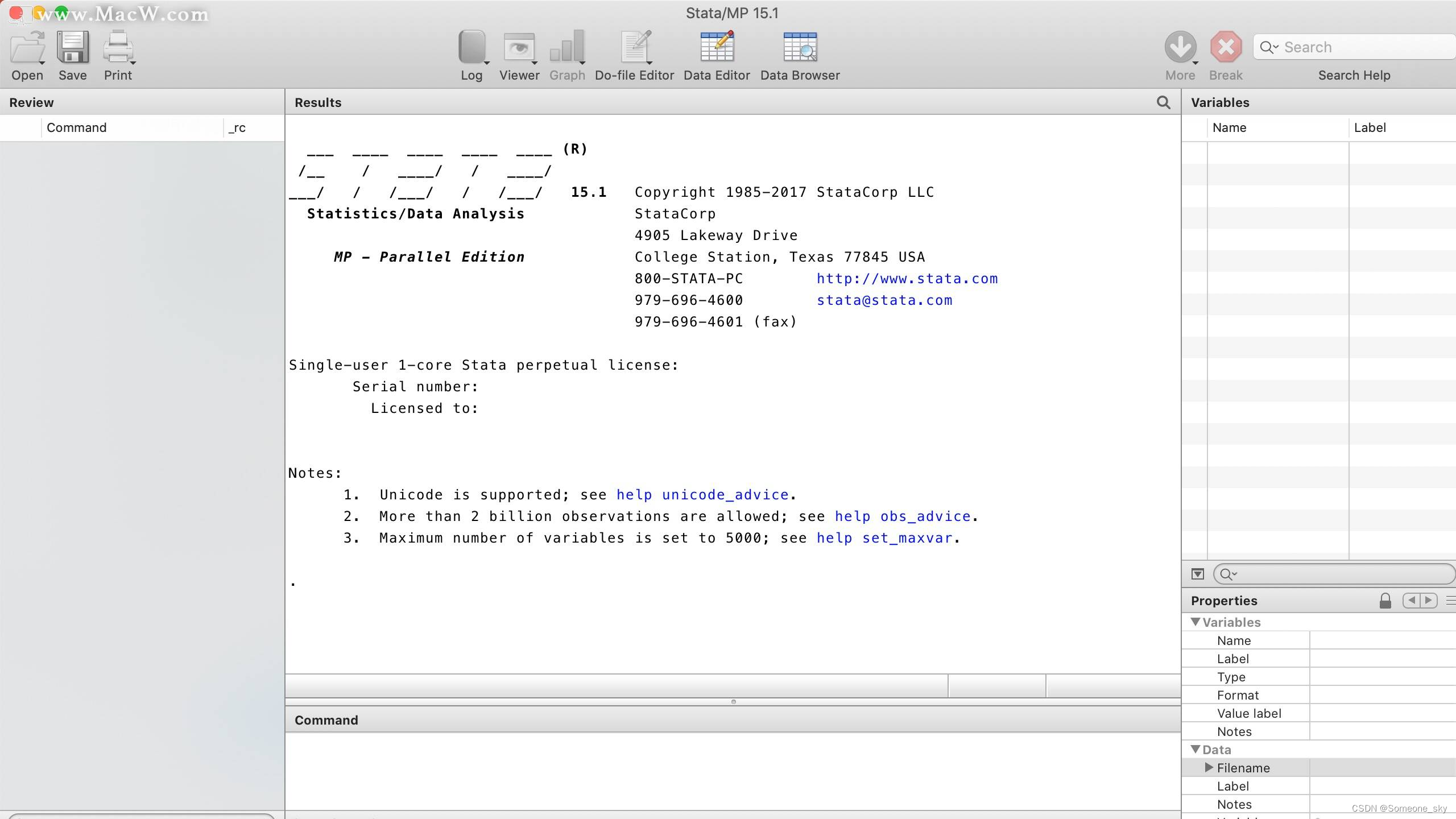Open the help obs_advice link
1456x819 pixels.
click(903, 516)
